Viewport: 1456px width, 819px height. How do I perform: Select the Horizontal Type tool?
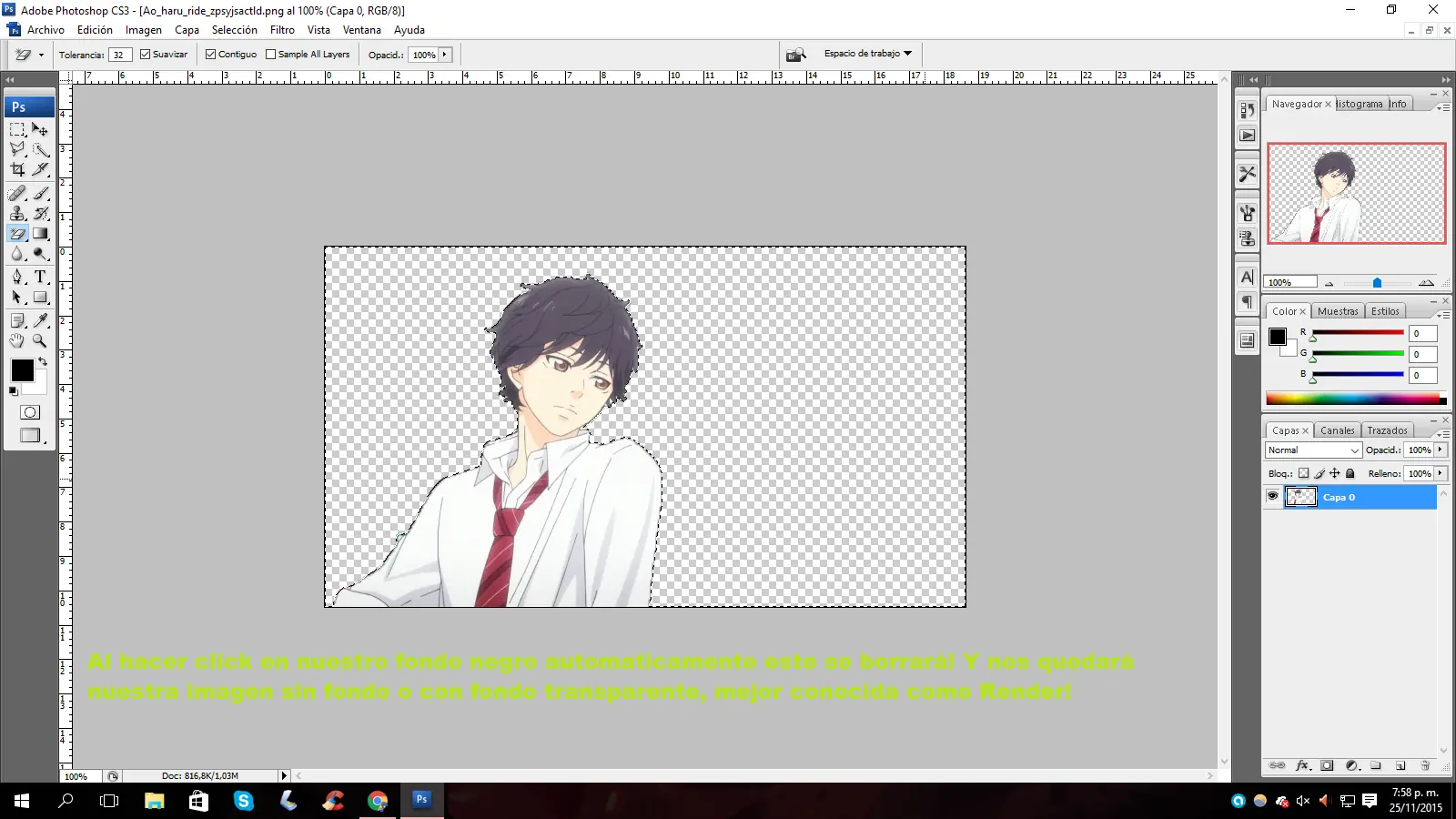(40, 277)
